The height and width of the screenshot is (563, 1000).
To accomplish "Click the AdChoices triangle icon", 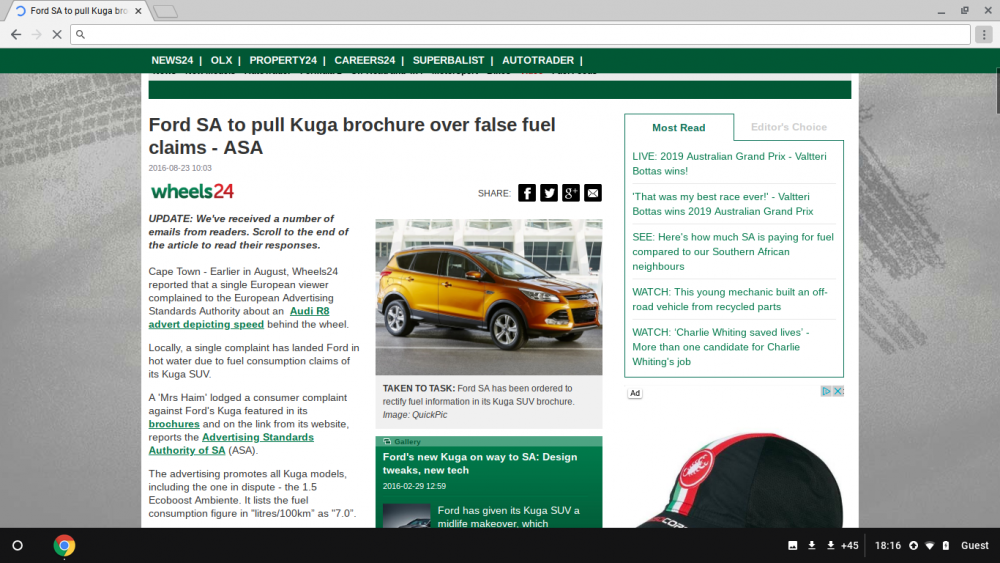I will point(826,391).
